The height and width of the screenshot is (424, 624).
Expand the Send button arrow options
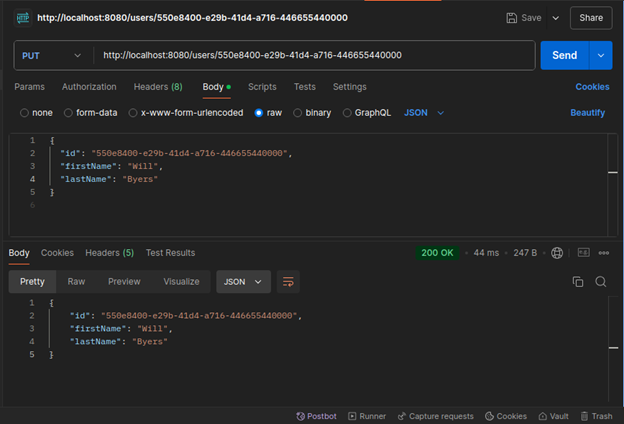pos(600,55)
